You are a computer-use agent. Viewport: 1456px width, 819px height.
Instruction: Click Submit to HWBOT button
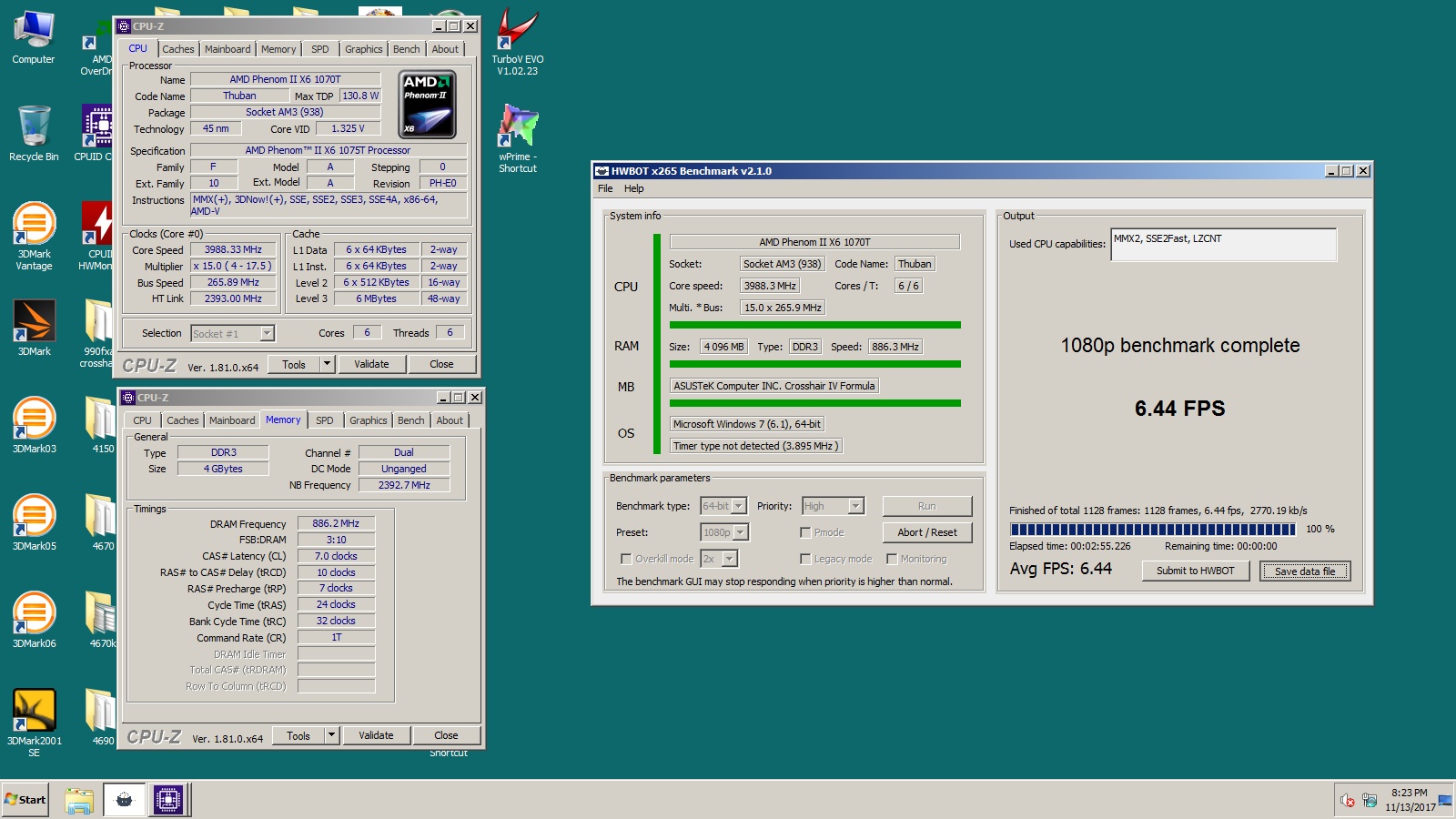1195,571
